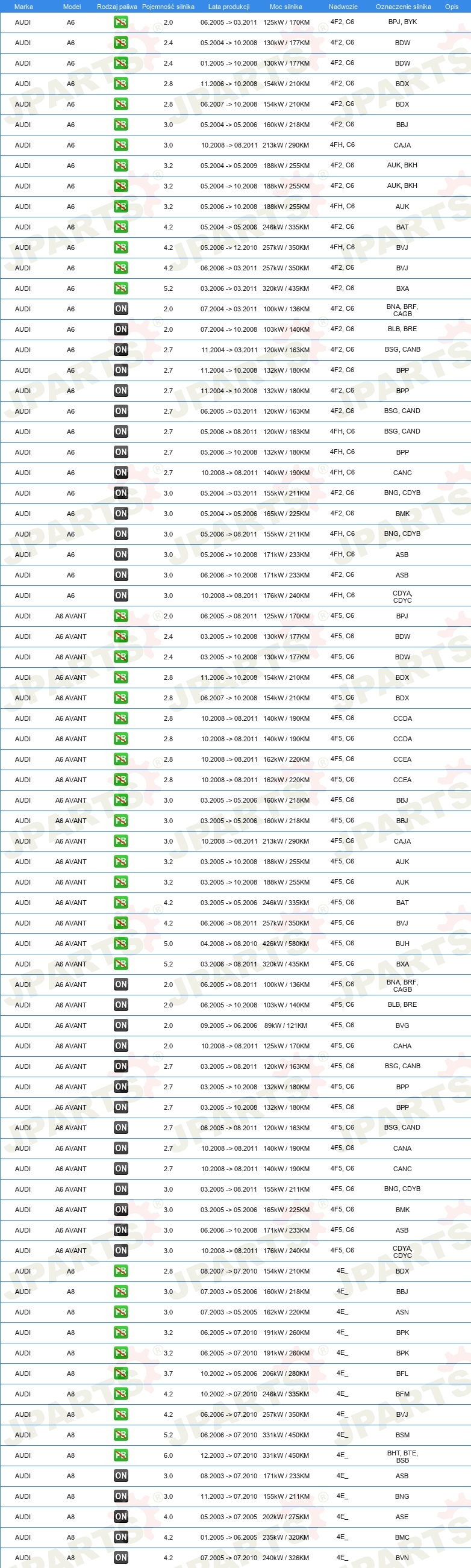Select the engine code BUH
The height and width of the screenshot is (1568, 471).
click(x=402, y=944)
